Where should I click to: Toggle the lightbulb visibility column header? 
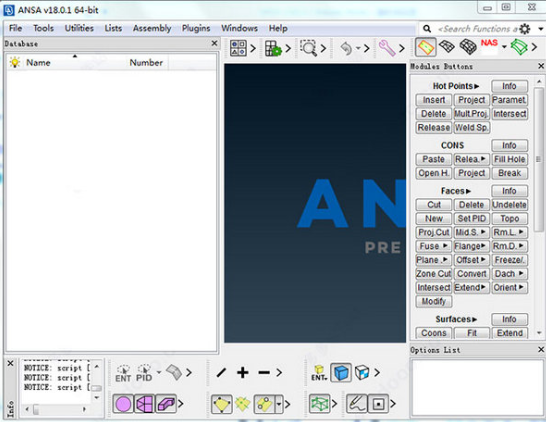[x=15, y=62]
